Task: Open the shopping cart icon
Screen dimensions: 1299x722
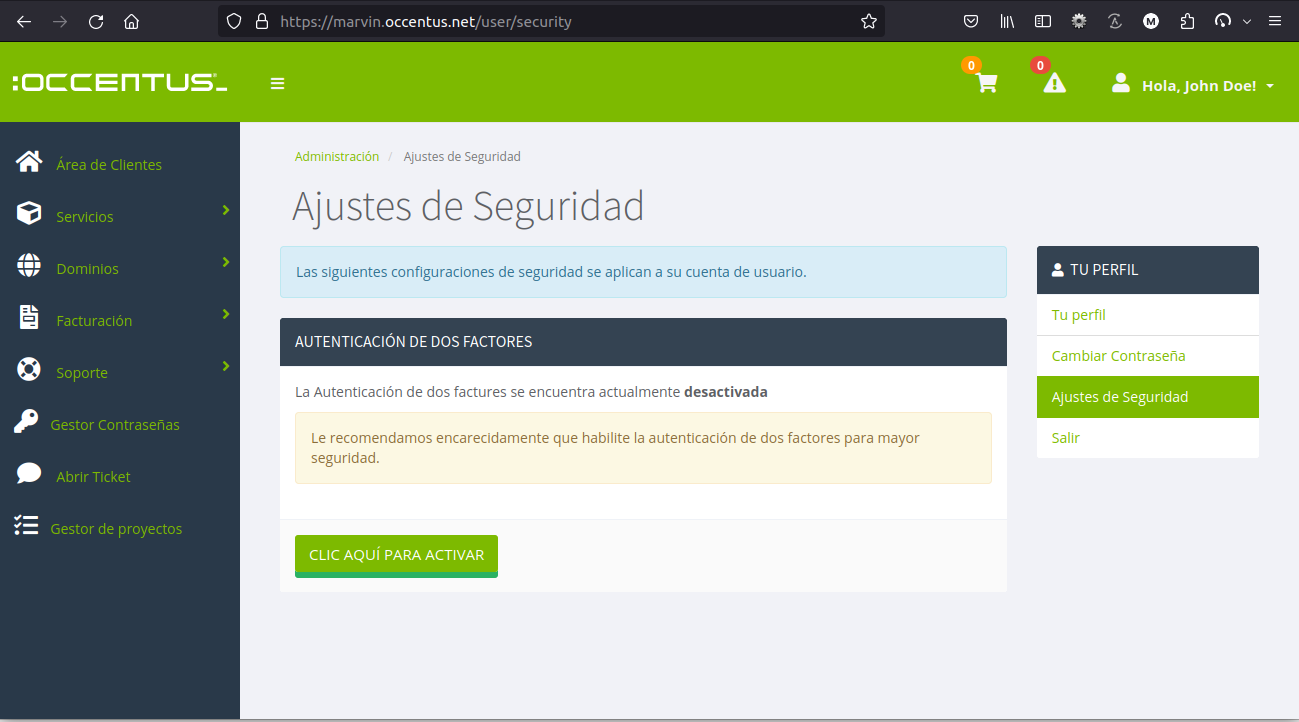Action: 985,85
